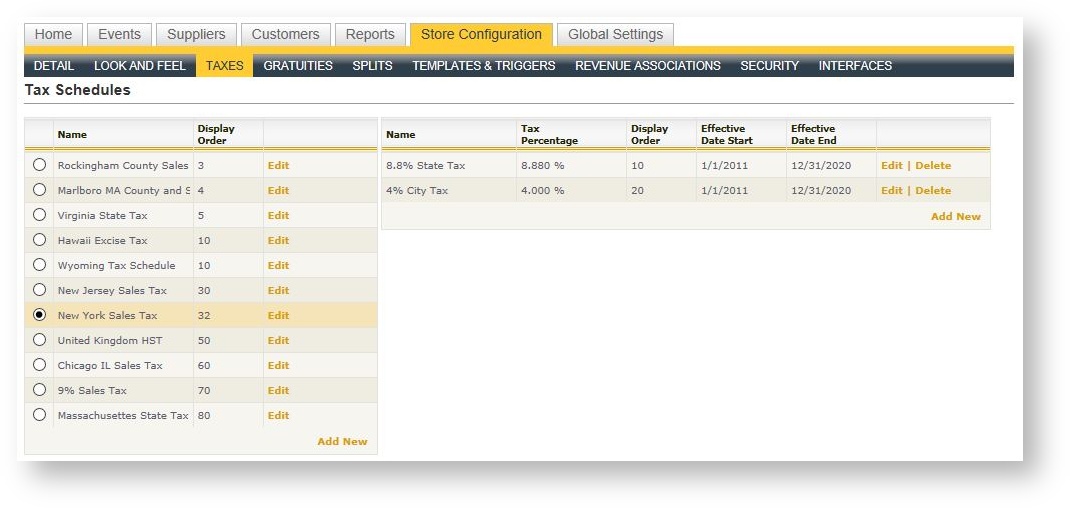Go to the Reports tab

coord(370,34)
